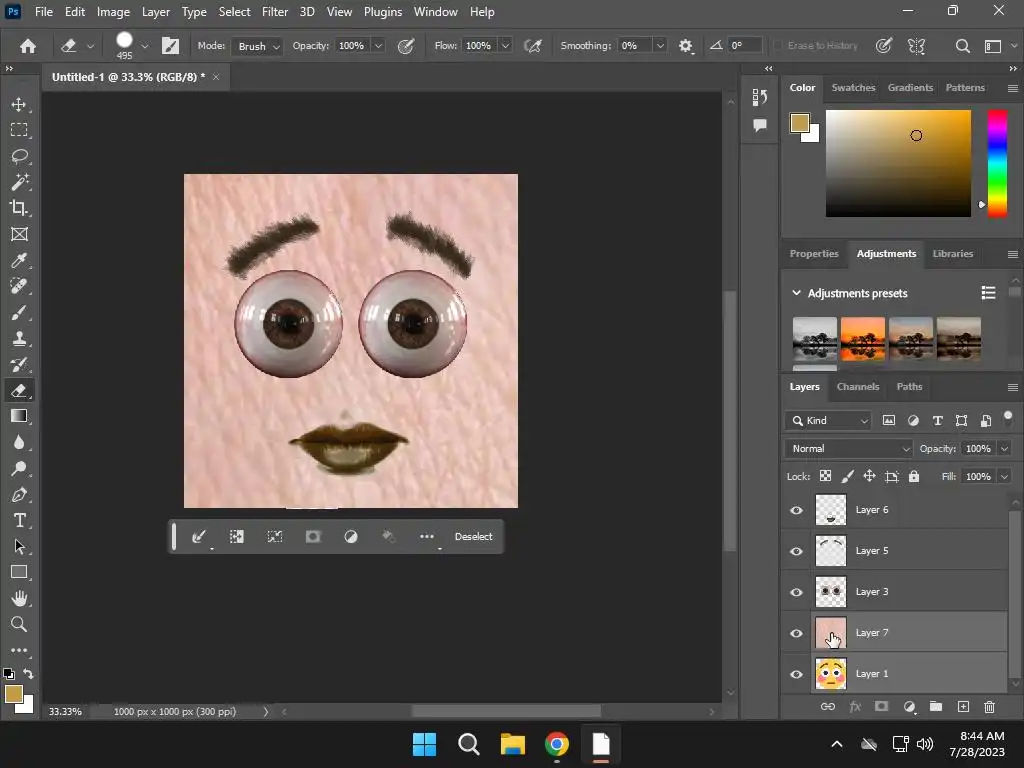Open the blend mode Normal dropdown
1024x768 pixels.
[x=849, y=449]
